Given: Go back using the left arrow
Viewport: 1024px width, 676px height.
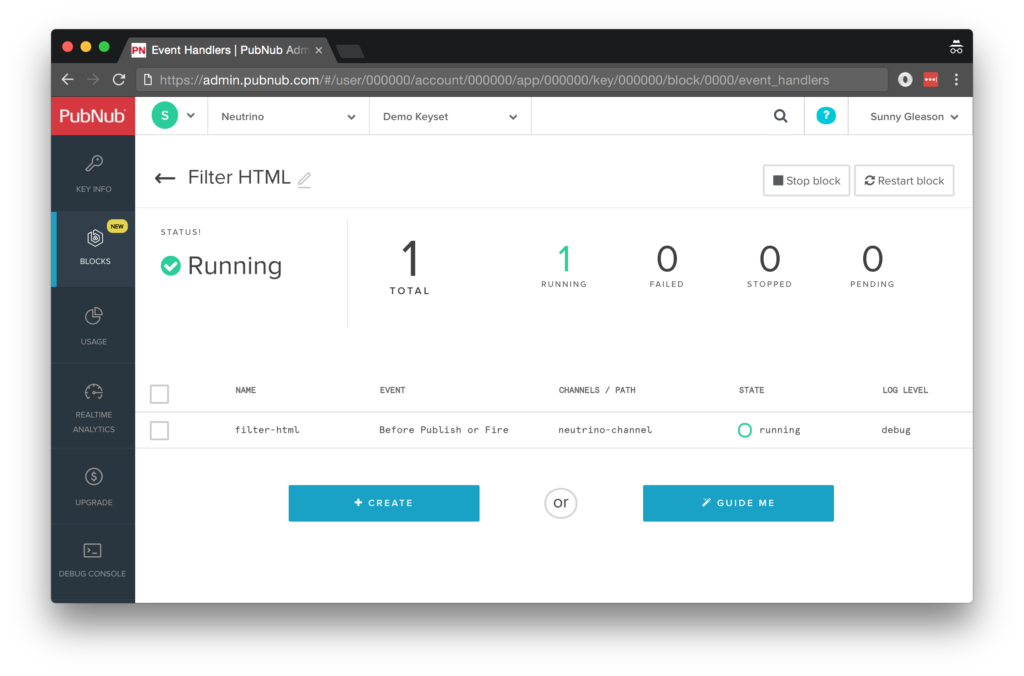Looking at the screenshot, I should [x=165, y=179].
